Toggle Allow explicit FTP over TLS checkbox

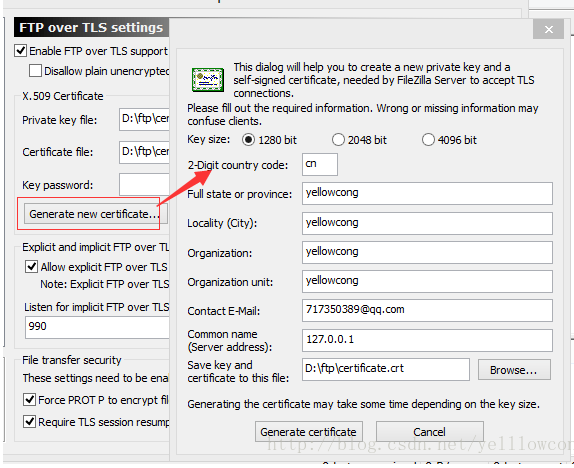(x=31, y=267)
